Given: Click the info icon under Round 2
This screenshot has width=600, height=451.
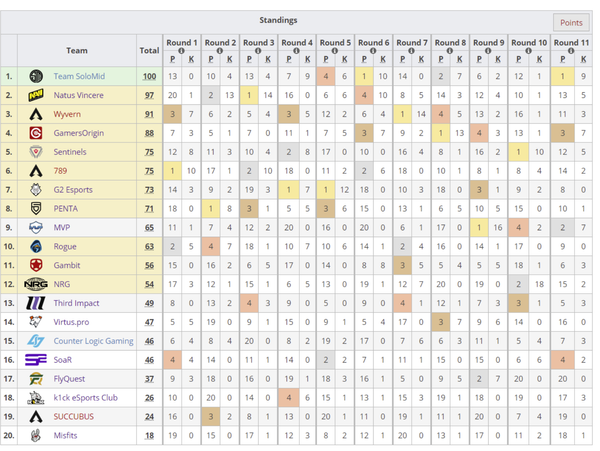Looking at the screenshot, I should 220,50.
